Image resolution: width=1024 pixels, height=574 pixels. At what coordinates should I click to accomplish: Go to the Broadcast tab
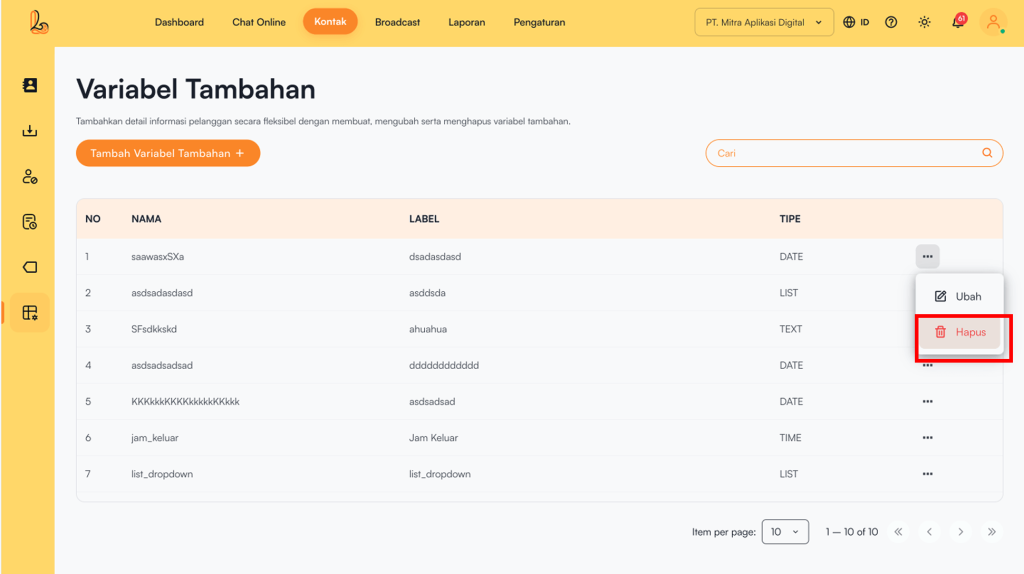397,22
